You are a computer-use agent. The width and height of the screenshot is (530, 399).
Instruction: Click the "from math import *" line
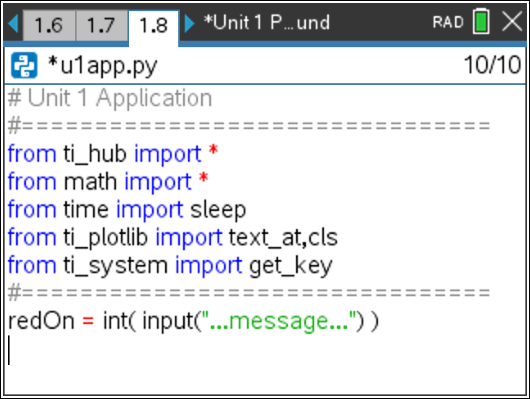108,182
